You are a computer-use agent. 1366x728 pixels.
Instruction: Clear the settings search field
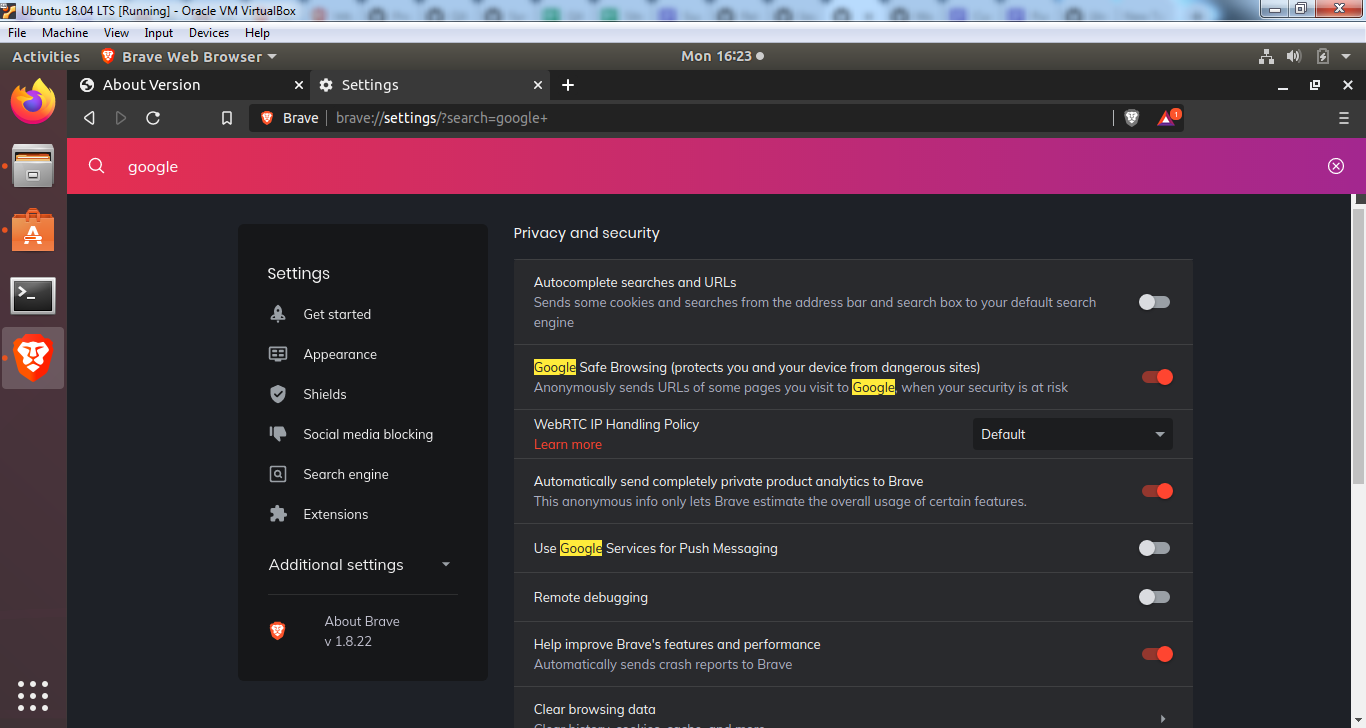coord(1336,166)
